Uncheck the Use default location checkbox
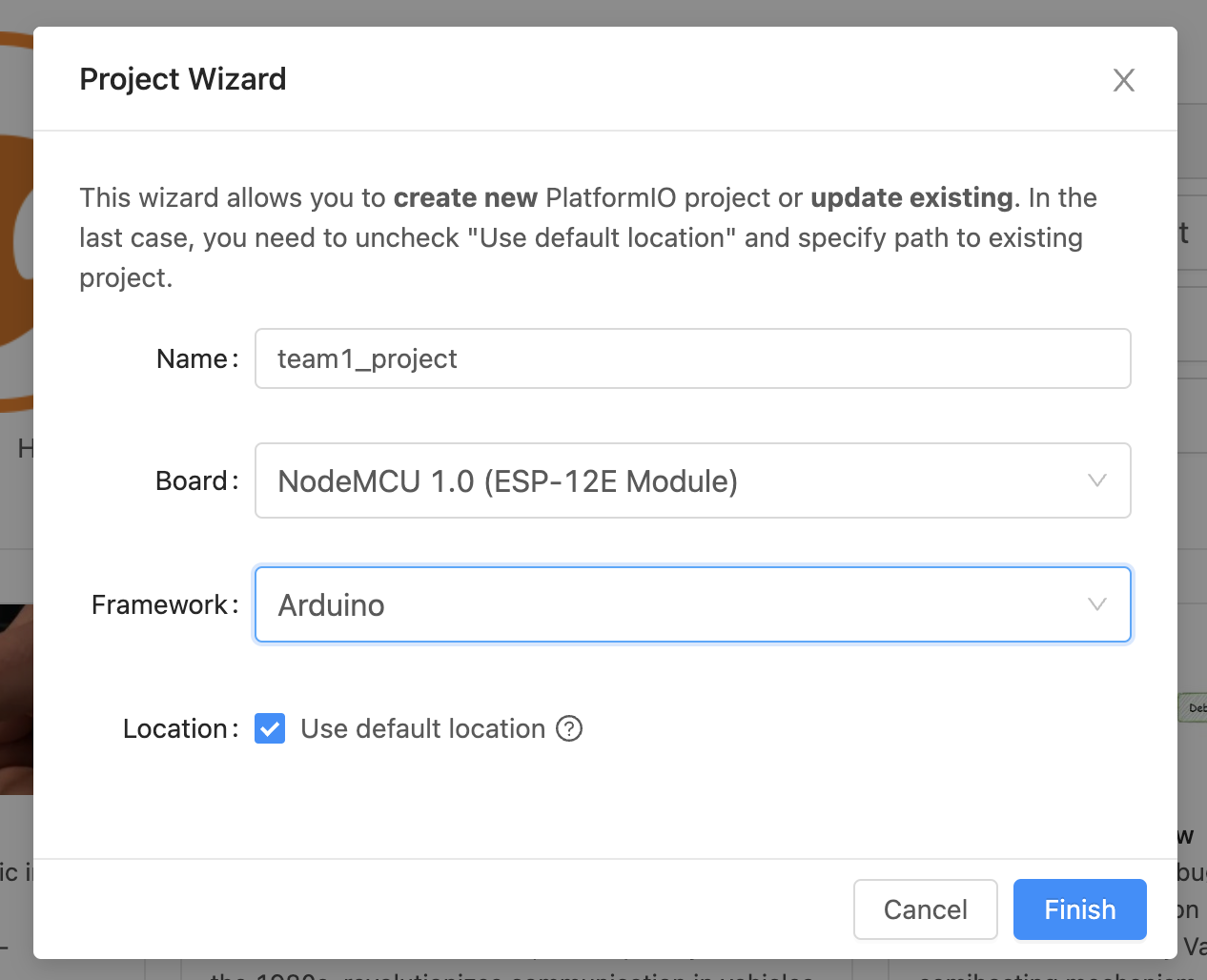Viewport: 1207px width, 980px height. [x=270, y=728]
